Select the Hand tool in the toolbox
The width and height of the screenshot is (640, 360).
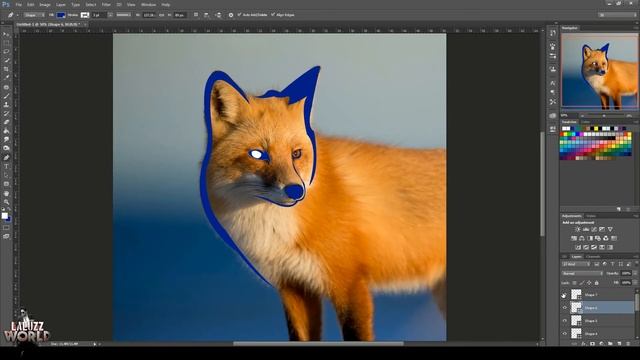tap(6, 193)
